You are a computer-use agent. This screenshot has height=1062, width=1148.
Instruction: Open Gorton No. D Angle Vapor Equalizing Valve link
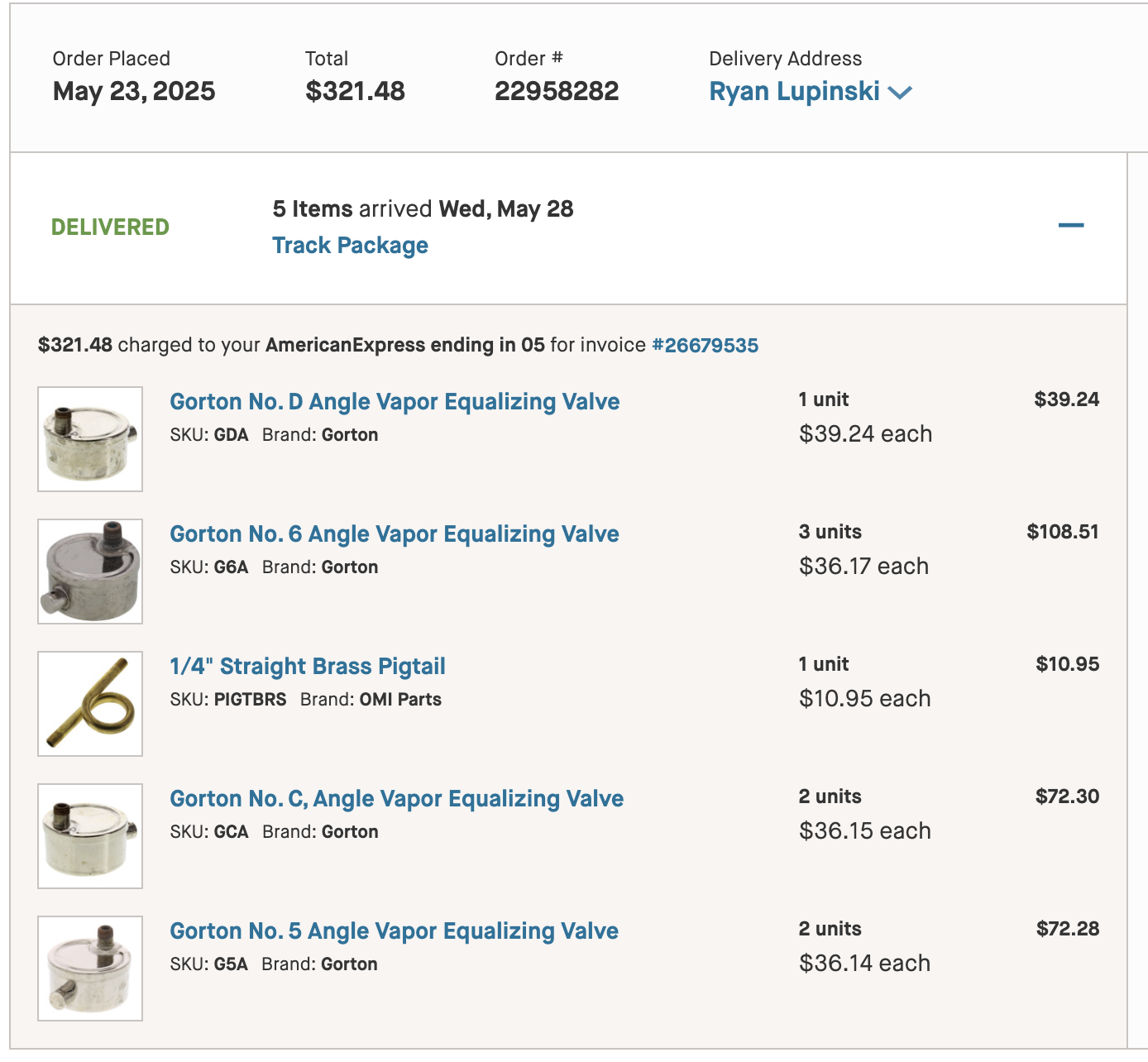[x=395, y=401]
